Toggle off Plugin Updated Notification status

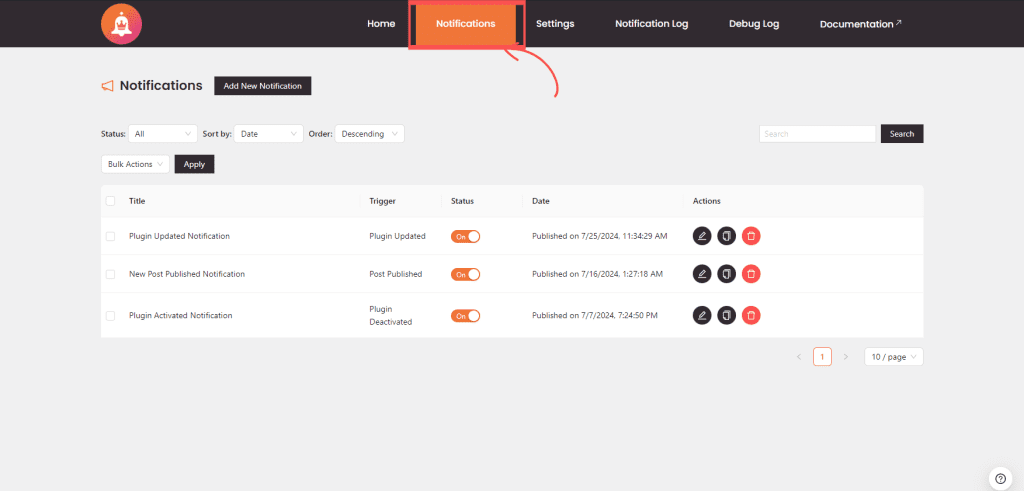click(466, 236)
